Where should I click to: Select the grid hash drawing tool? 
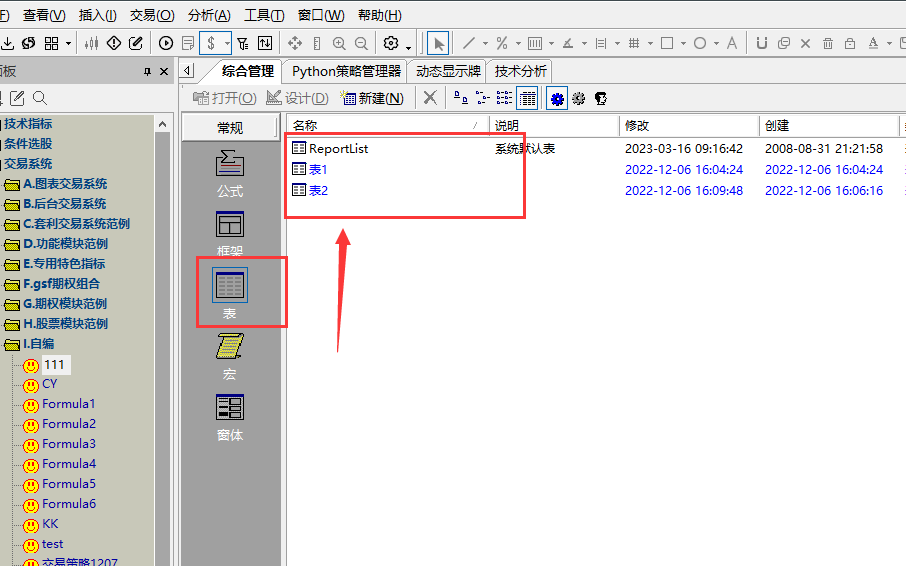634,43
